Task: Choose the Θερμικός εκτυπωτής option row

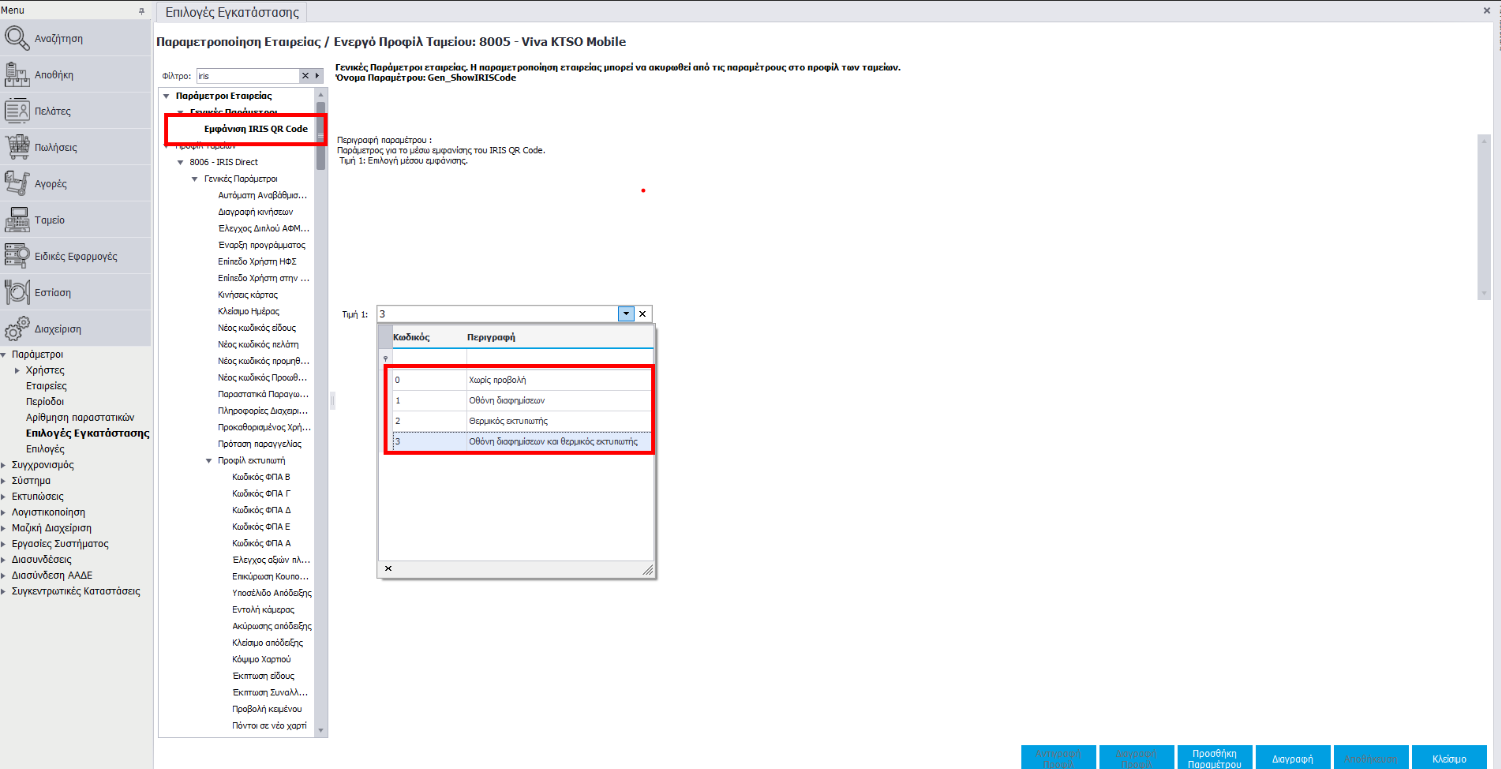Action: (520, 421)
